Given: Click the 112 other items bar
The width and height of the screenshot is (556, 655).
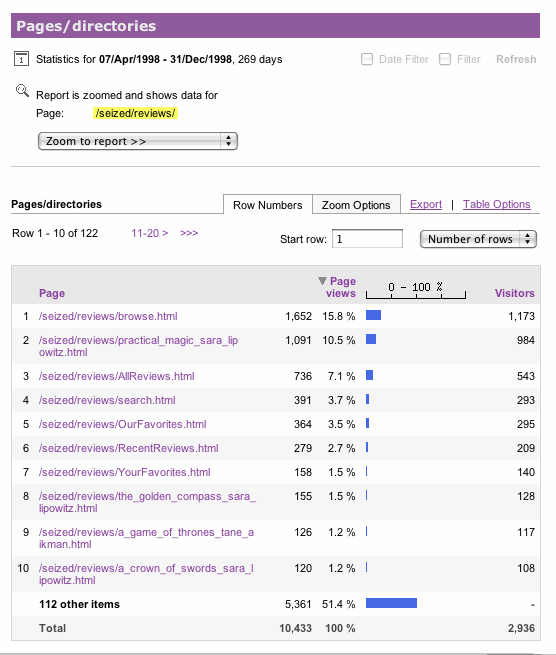Looking at the screenshot, I should click(391, 603).
